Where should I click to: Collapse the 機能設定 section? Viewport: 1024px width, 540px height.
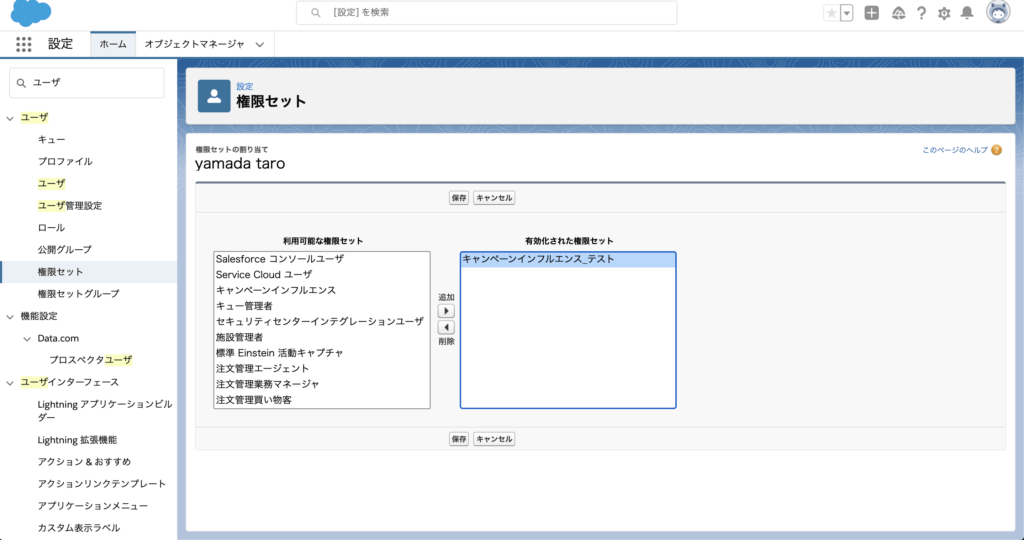(x=10, y=317)
